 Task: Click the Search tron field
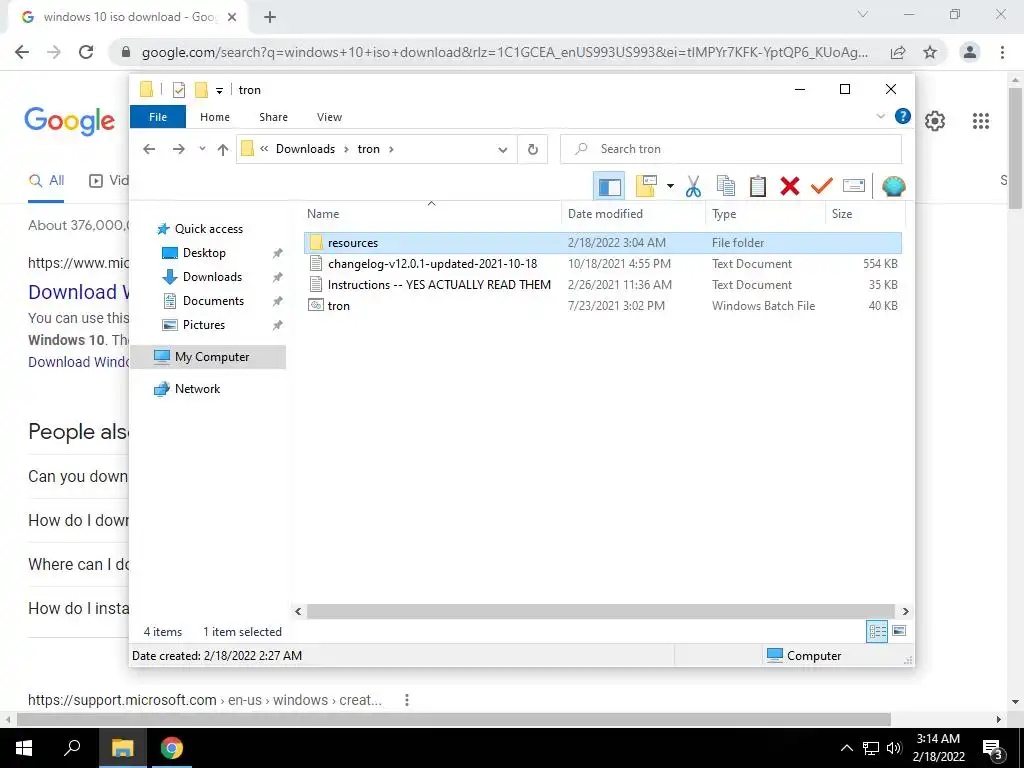731,149
